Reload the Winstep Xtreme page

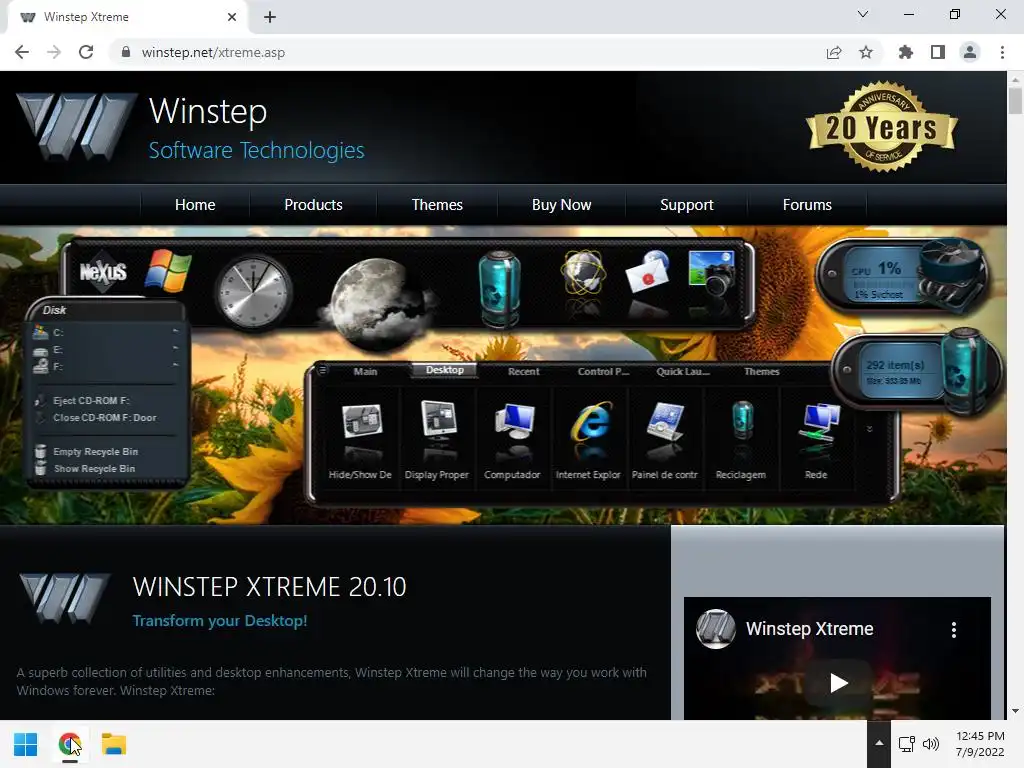coord(86,52)
